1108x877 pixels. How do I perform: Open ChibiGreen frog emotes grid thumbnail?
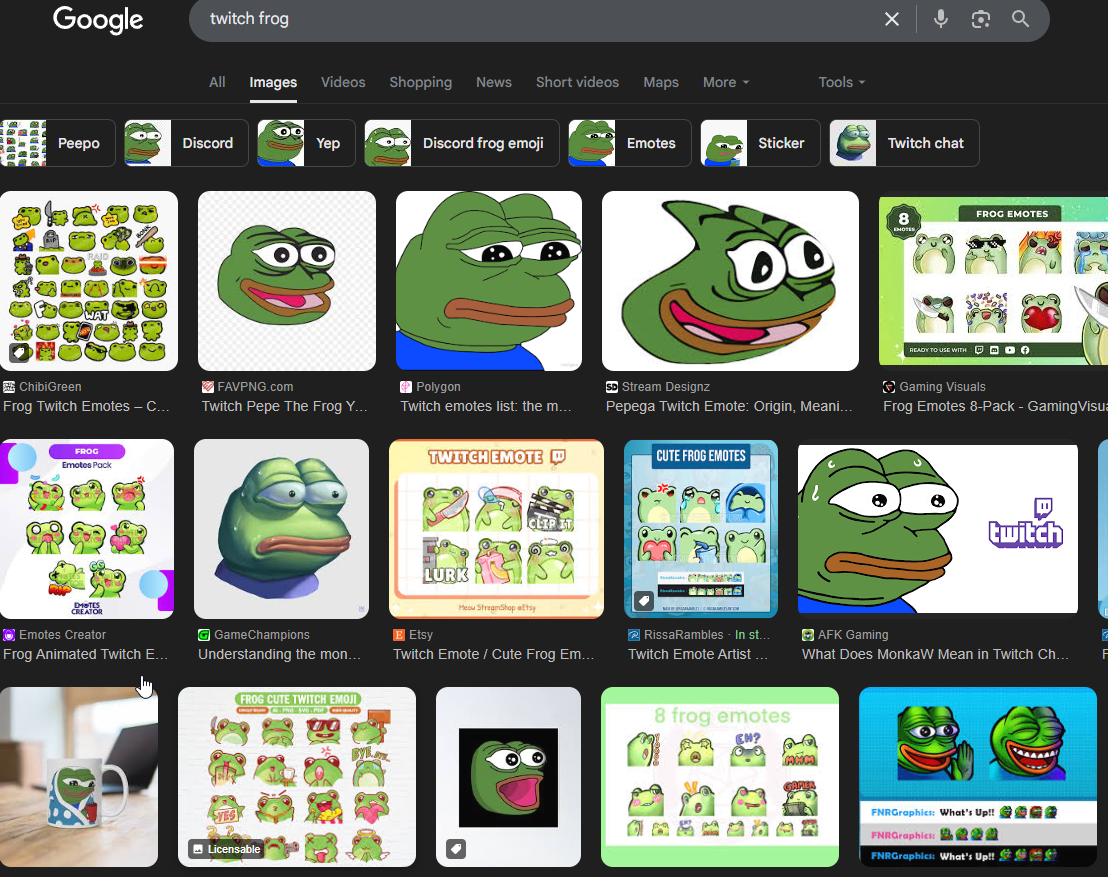[x=88, y=281]
